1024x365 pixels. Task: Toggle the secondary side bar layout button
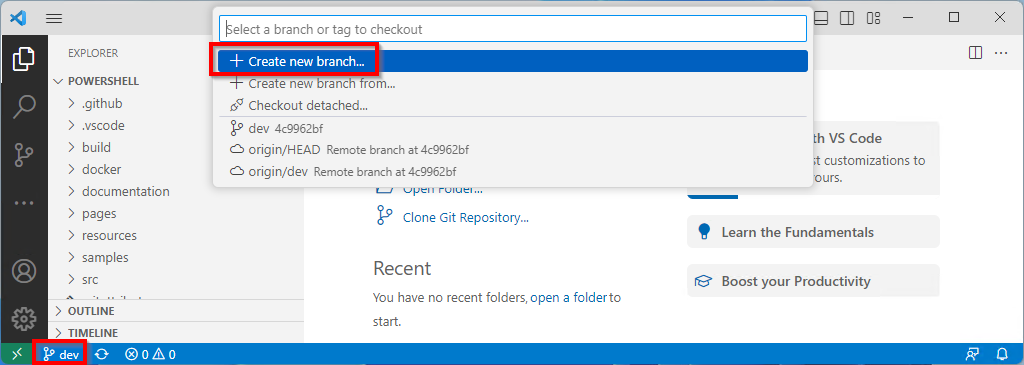847,18
